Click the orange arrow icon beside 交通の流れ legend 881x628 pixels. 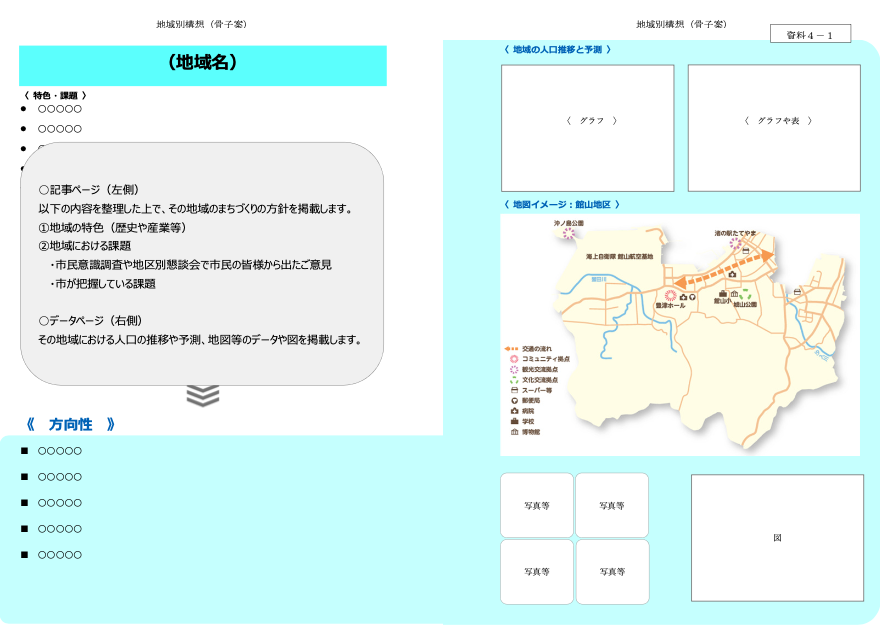(511, 349)
